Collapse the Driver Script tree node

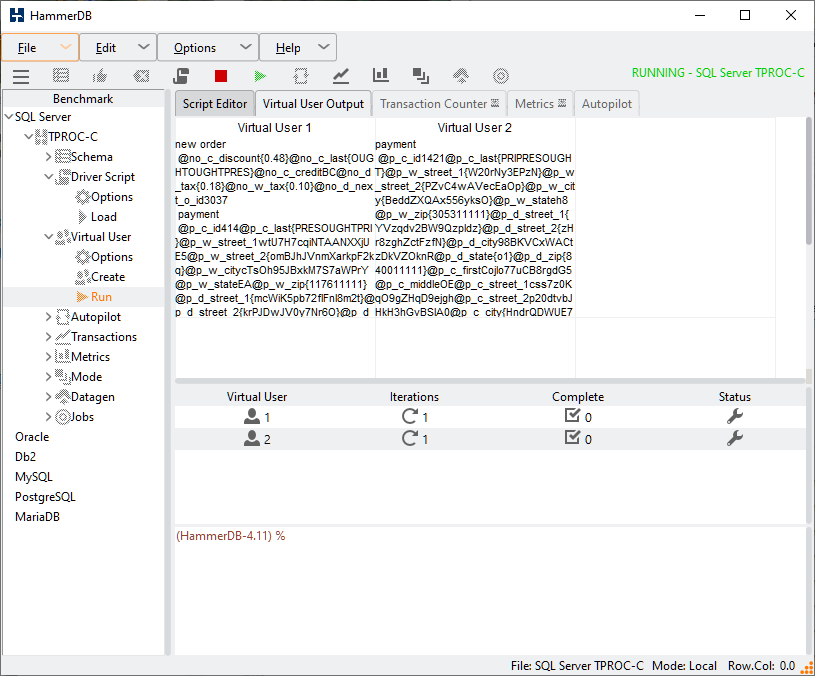click(48, 177)
